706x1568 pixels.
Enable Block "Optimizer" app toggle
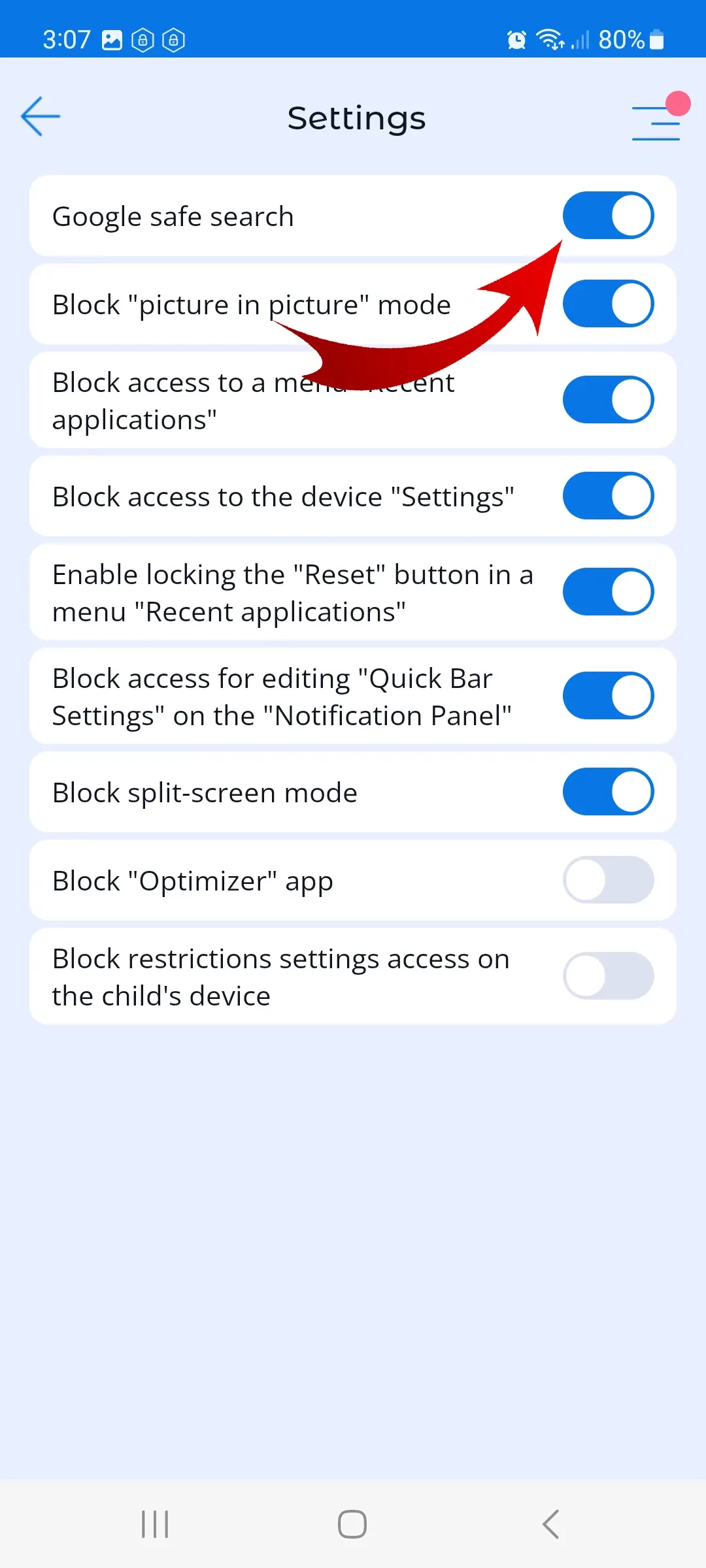(608, 880)
